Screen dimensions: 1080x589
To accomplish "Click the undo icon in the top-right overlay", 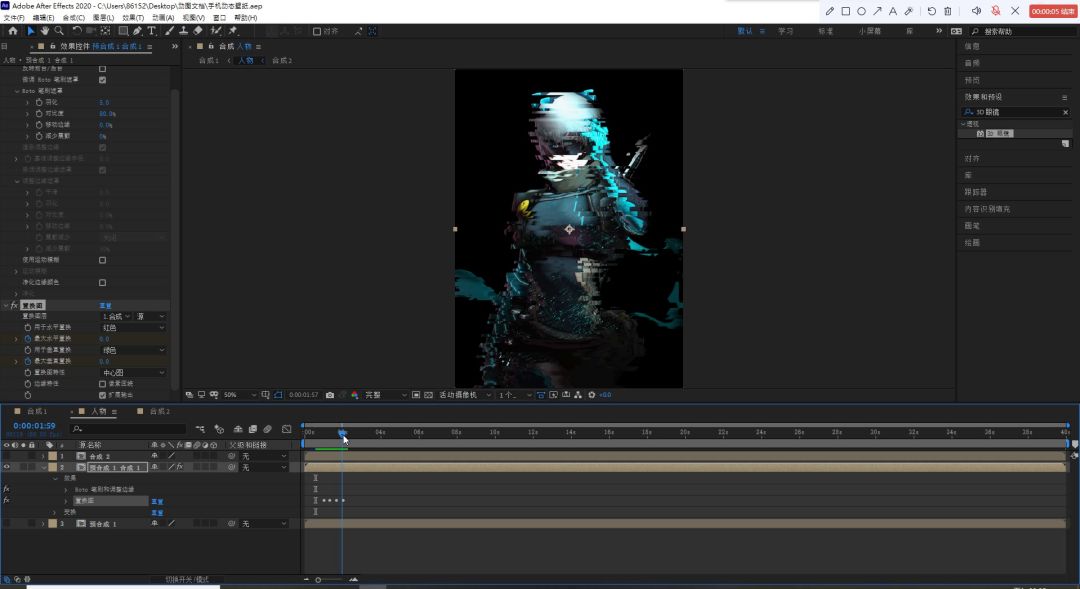I will click(x=931, y=11).
